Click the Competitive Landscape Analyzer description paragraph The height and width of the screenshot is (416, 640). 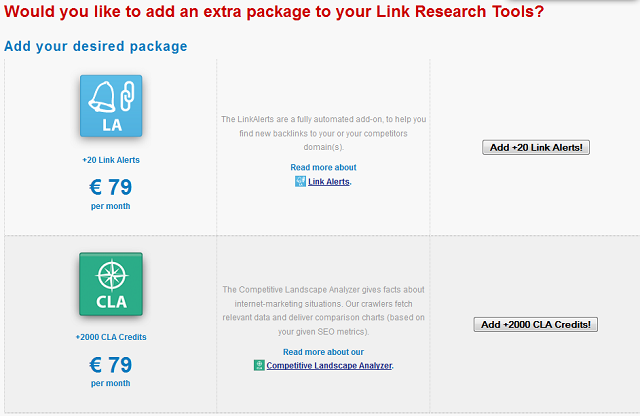pyautogui.click(x=323, y=311)
